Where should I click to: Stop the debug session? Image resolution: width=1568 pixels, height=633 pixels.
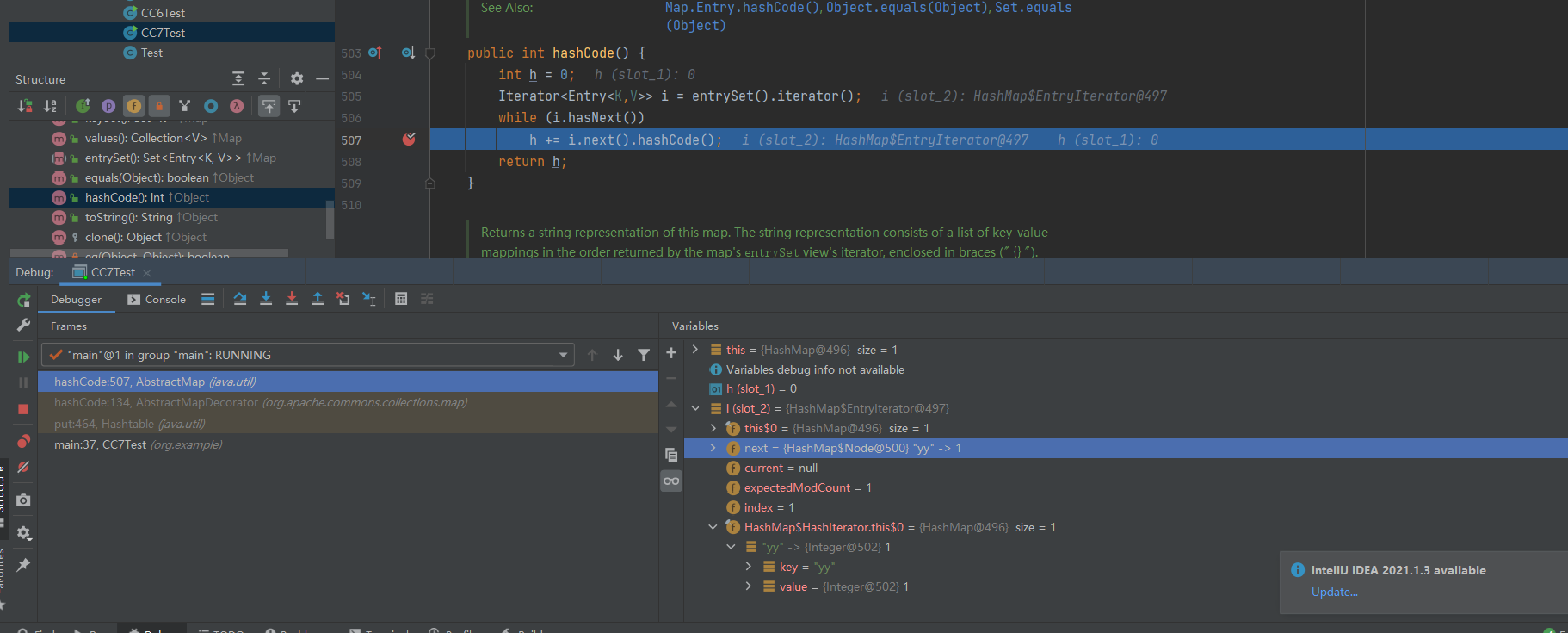click(x=24, y=409)
